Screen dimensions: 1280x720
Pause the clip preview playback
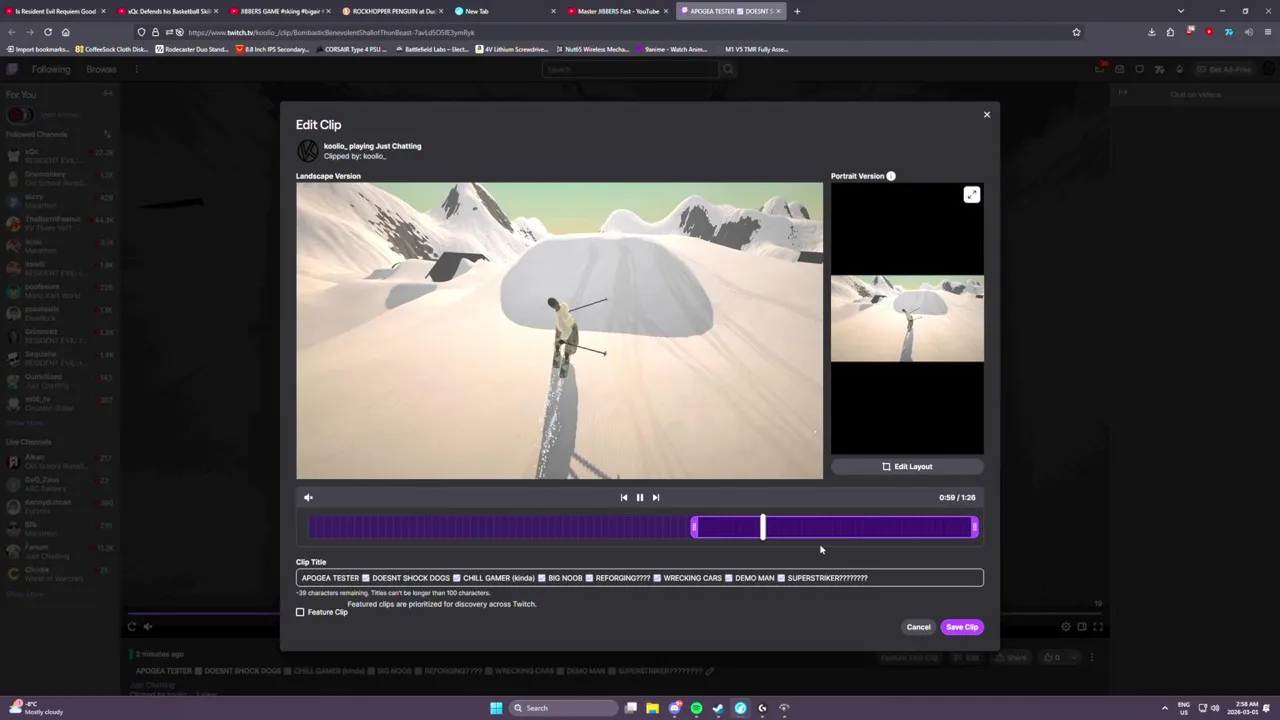point(640,497)
